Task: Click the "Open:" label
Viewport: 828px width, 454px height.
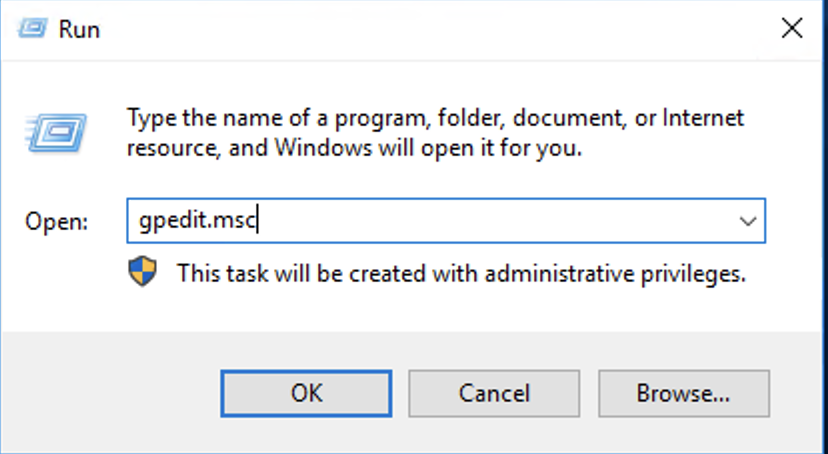Action: coord(57,222)
